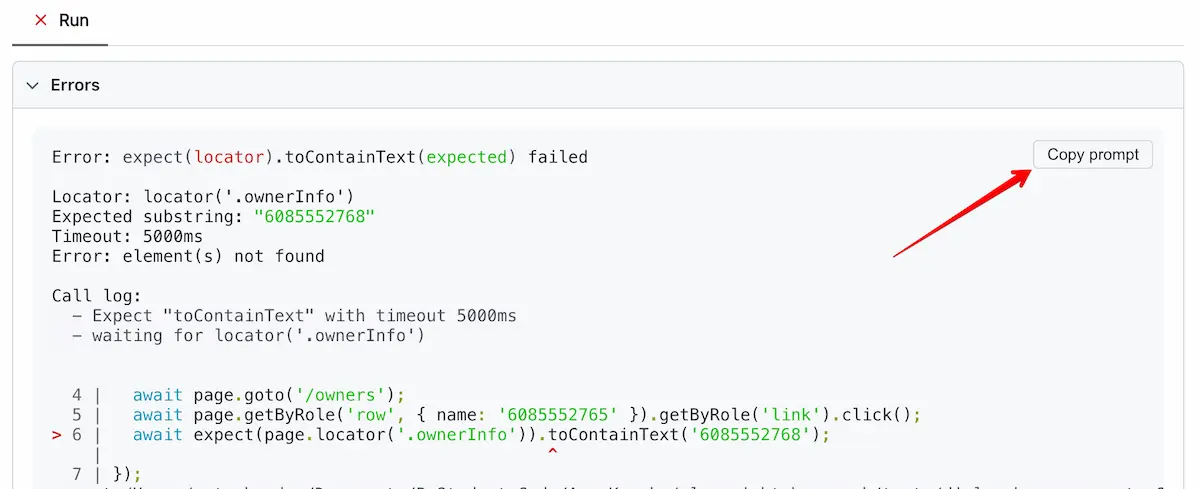This screenshot has height=489, width=1200.
Task: Click the red arrow marker at line 6
Action: 57,435
